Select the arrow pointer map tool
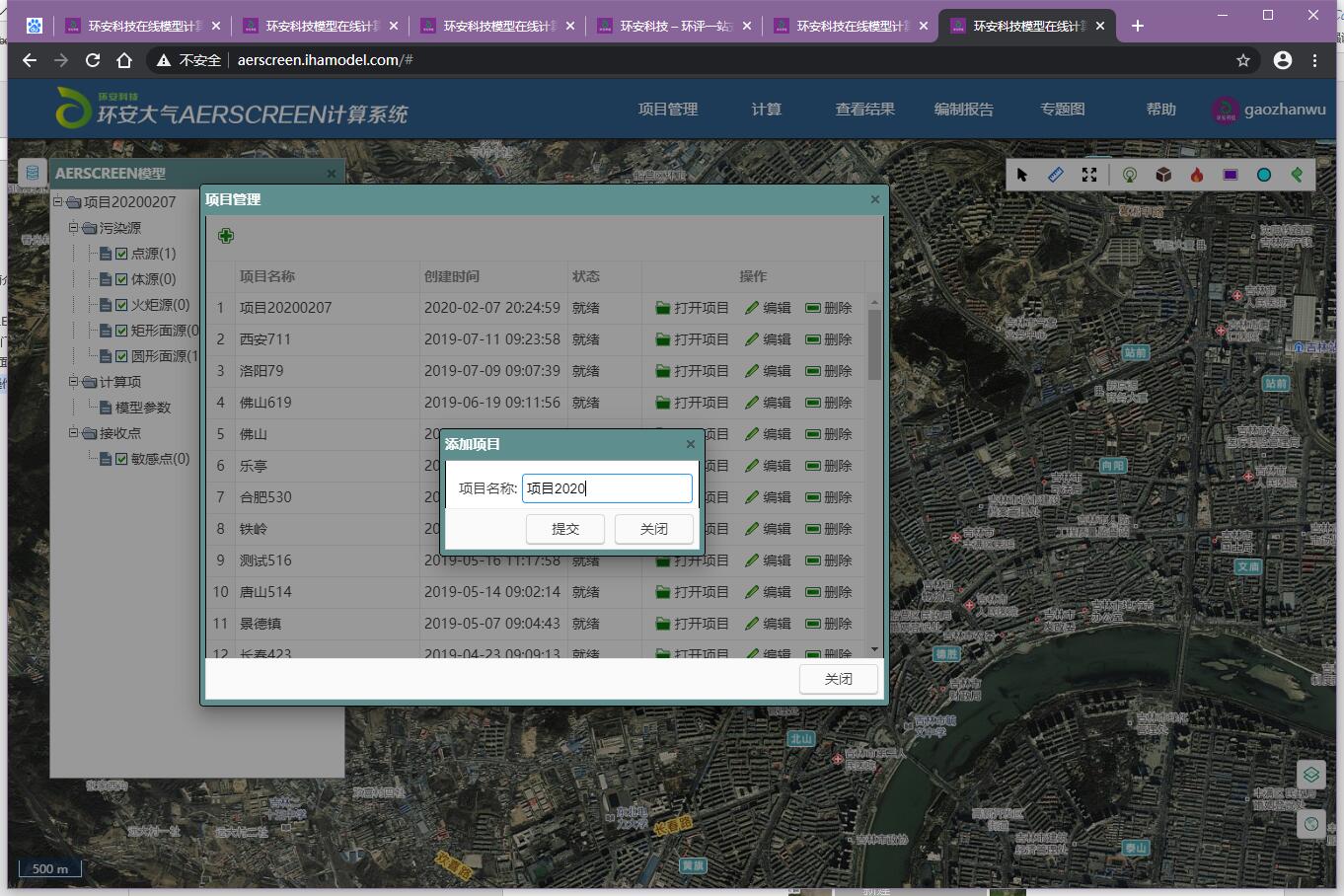This screenshot has height=896, width=1344. (1022, 175)
